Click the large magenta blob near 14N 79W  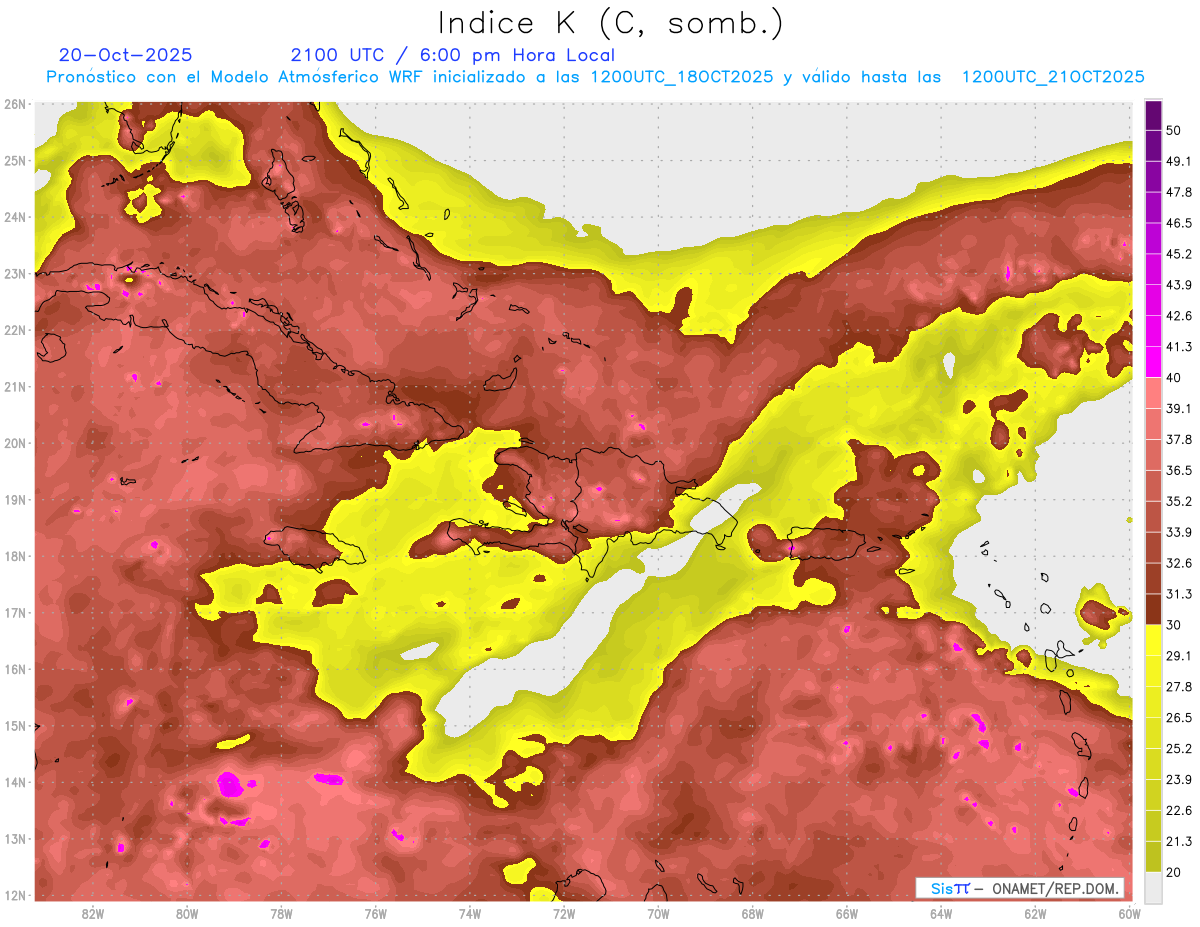pos(232,783)
